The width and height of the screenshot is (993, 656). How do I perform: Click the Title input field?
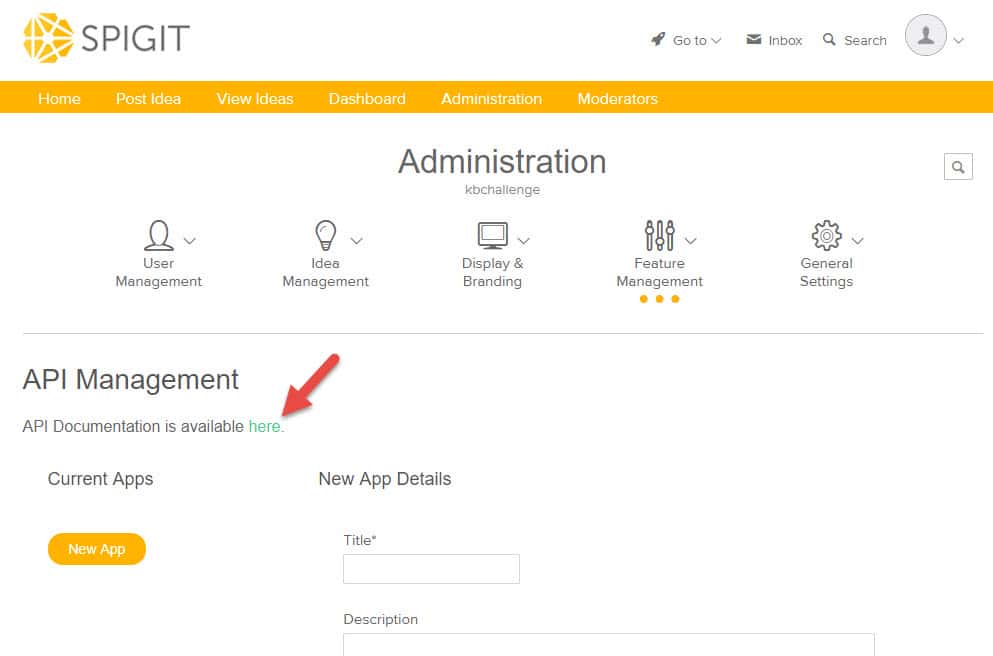tap(431, 569)
